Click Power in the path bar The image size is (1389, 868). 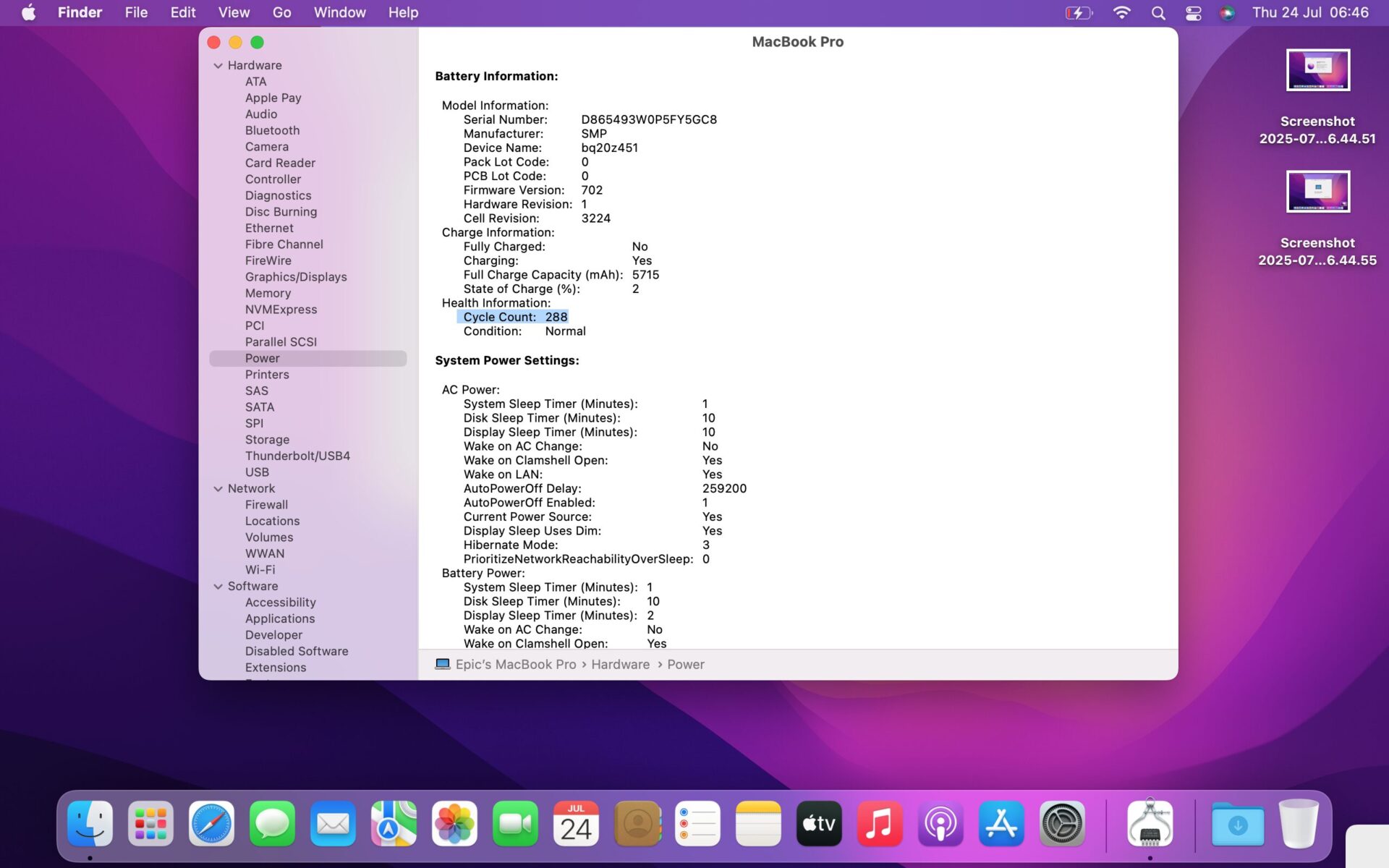point(685,664)
